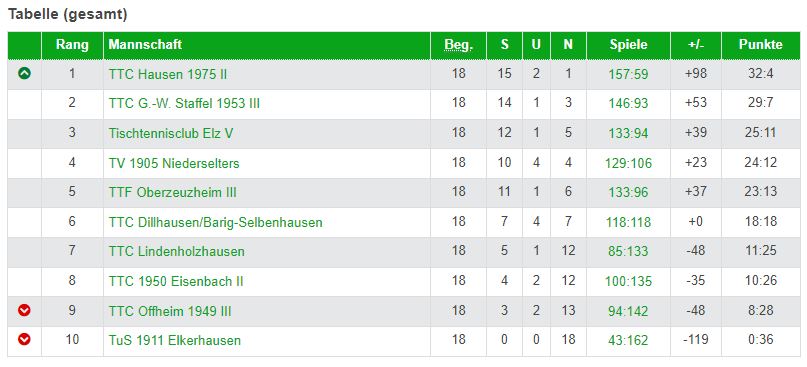
Task: Click the green promotion arrow icon
Action: pos(24,74)
